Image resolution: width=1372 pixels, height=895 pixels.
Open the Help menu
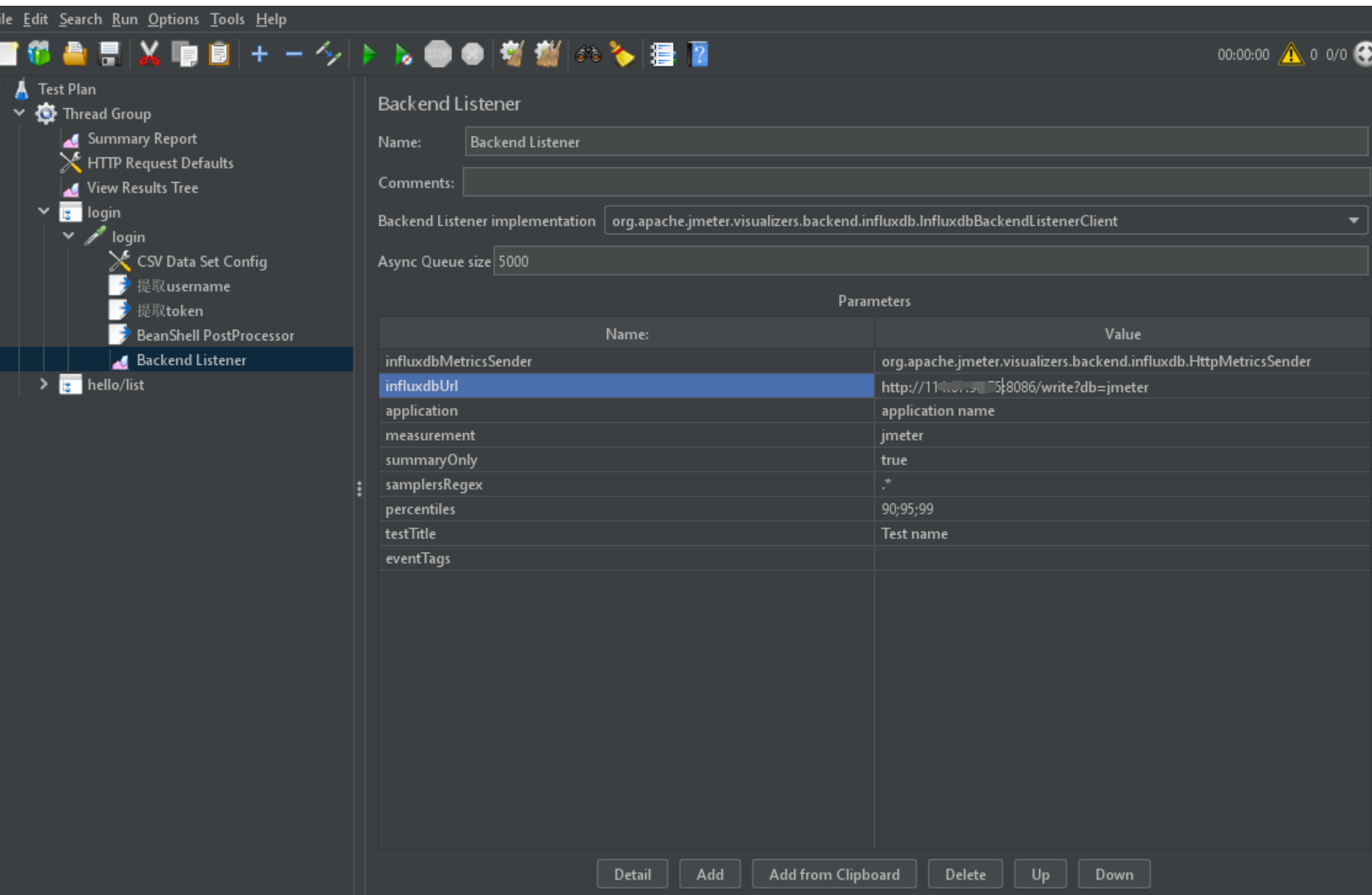(x=271, y=19)
